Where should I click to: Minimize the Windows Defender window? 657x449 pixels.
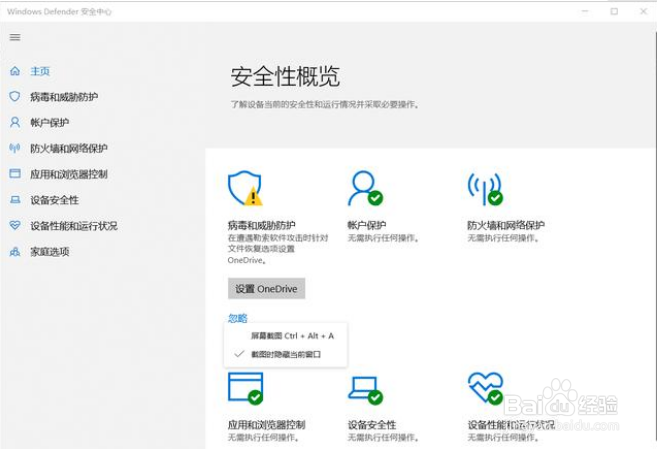pyautogui.click(x=585, y=11)
